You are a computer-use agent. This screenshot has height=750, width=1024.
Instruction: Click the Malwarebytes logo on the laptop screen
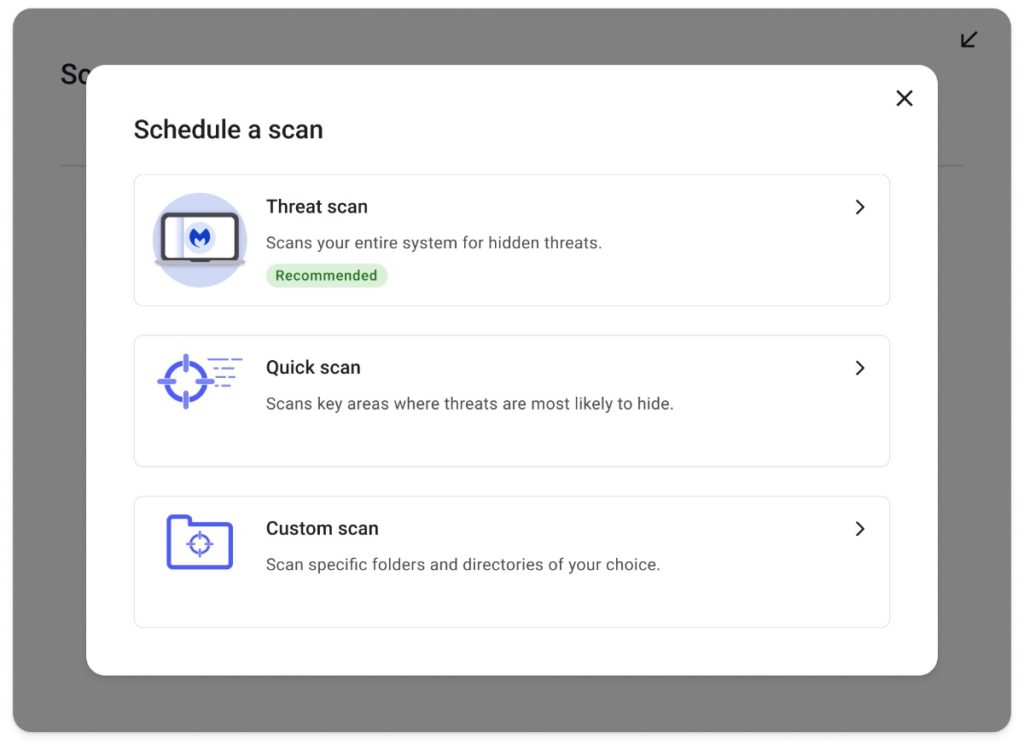200,237
